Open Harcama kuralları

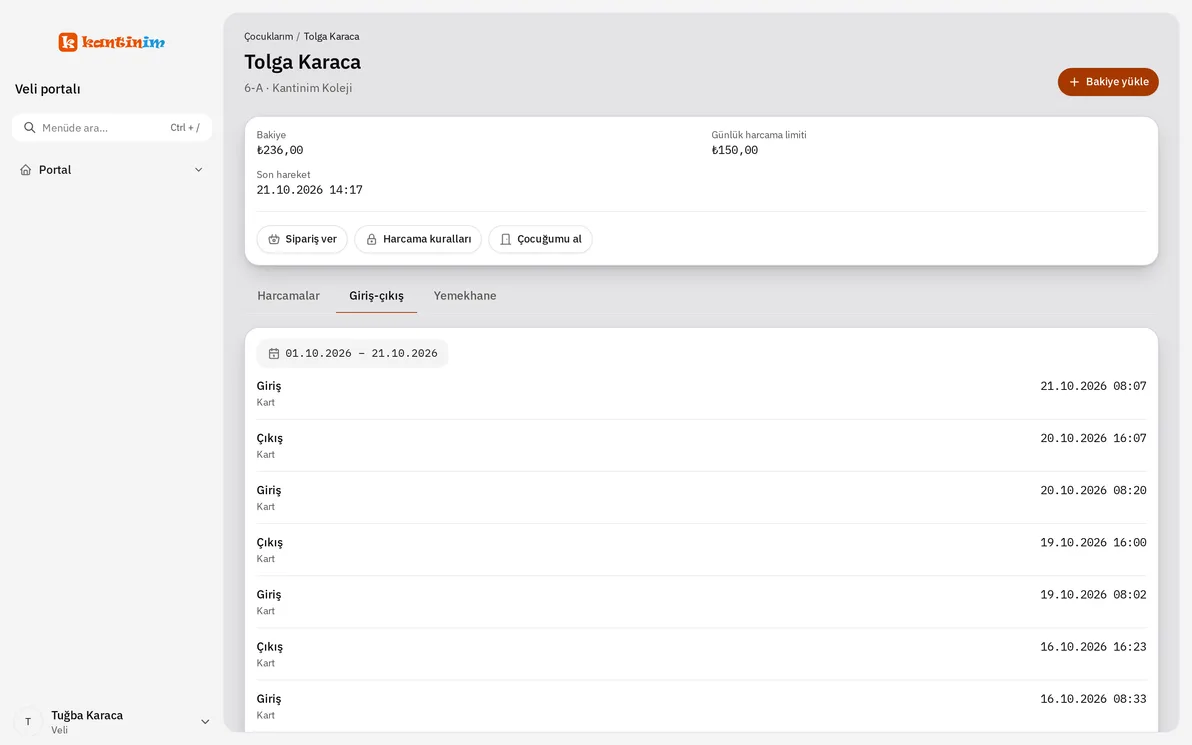(x=418, y=239)
